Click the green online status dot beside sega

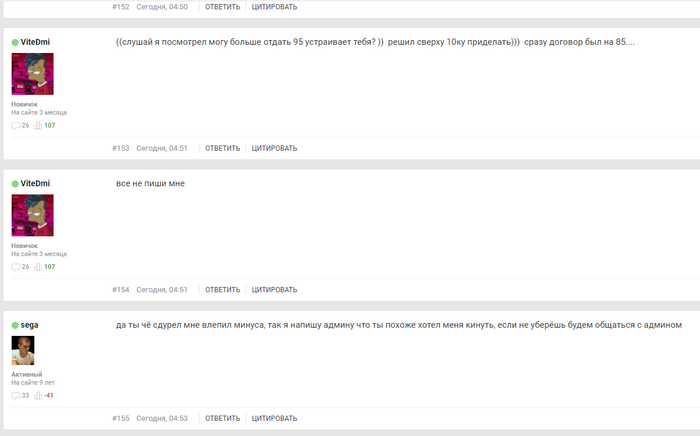pyautogui.click(x=15, y=325)
